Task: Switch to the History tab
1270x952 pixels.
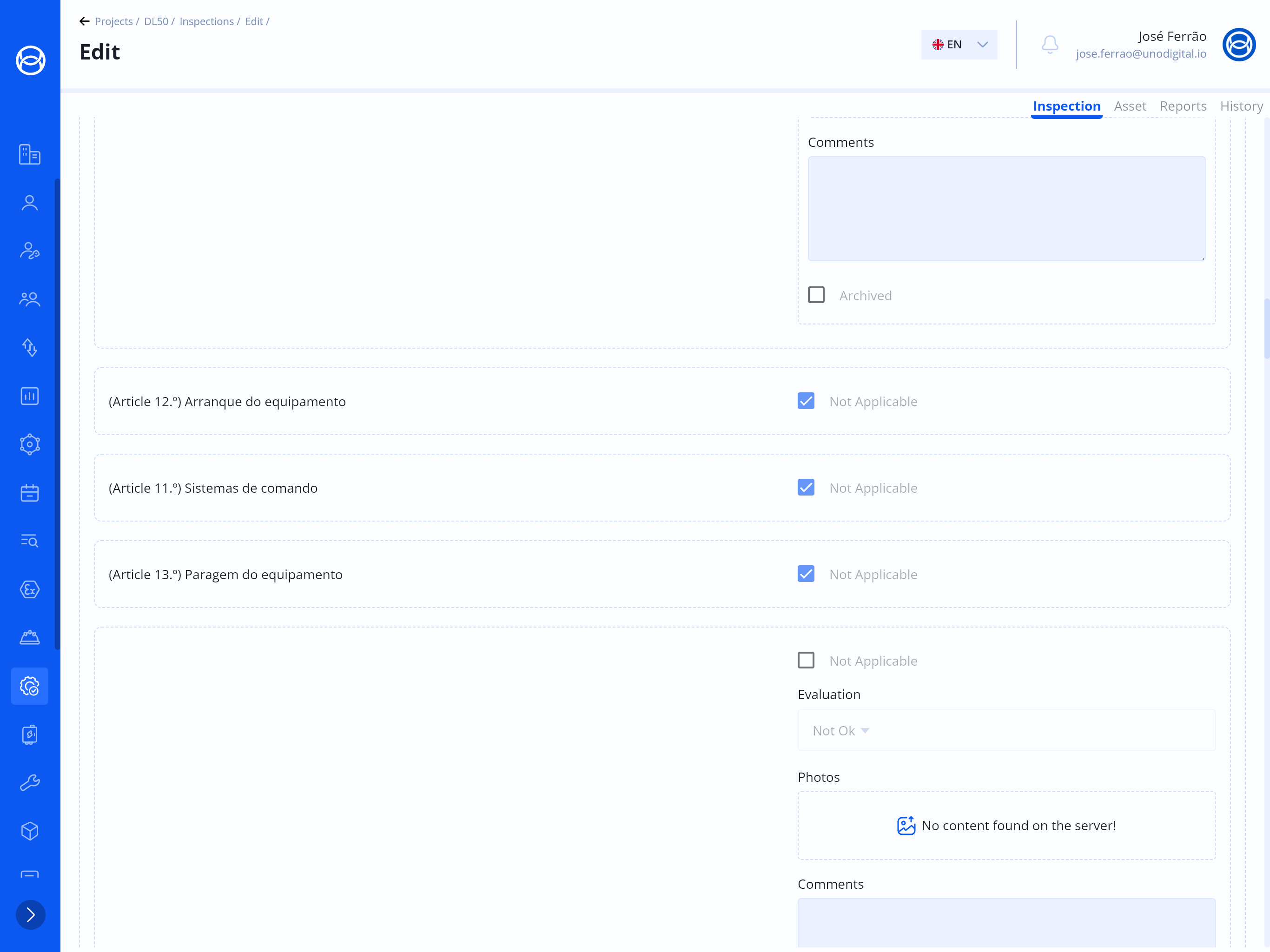Action: (x=1241, y=106)
